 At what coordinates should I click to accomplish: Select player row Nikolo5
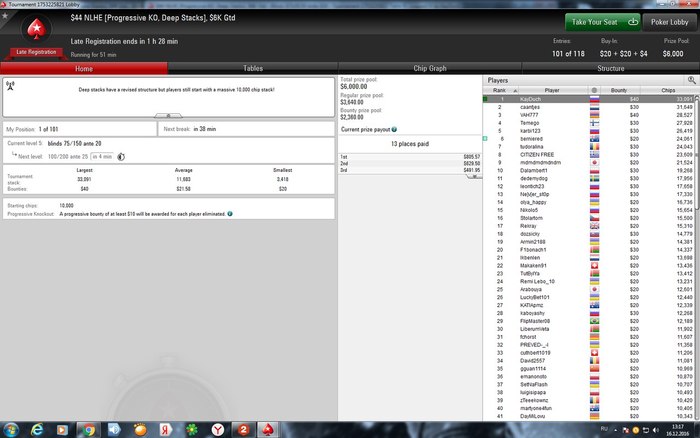pos(588,210)
